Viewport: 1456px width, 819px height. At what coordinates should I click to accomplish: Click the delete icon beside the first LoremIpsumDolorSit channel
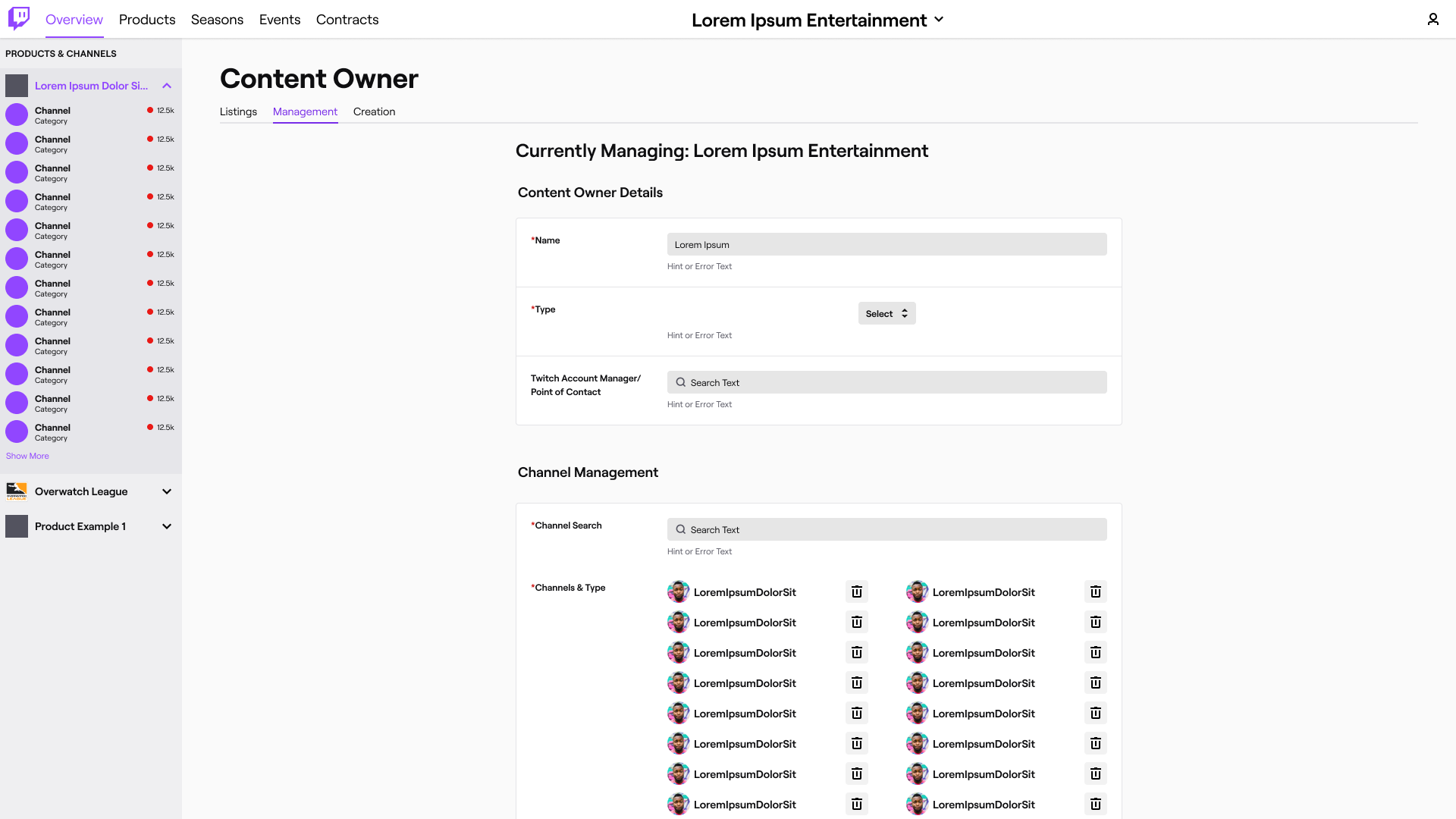click(x=856, y=591)
